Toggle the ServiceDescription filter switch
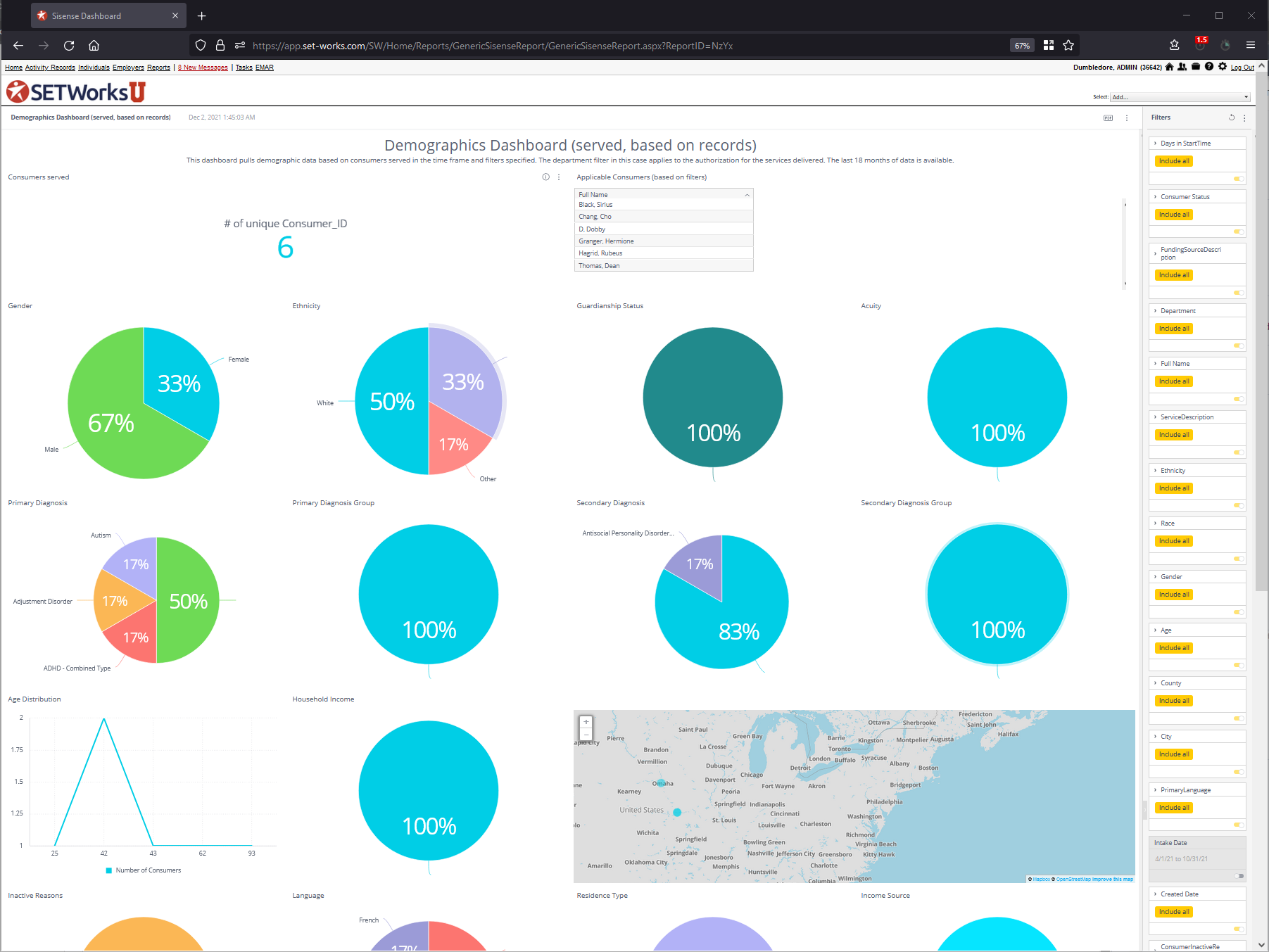This screenshot has width=1269, height=952. 1239,452
